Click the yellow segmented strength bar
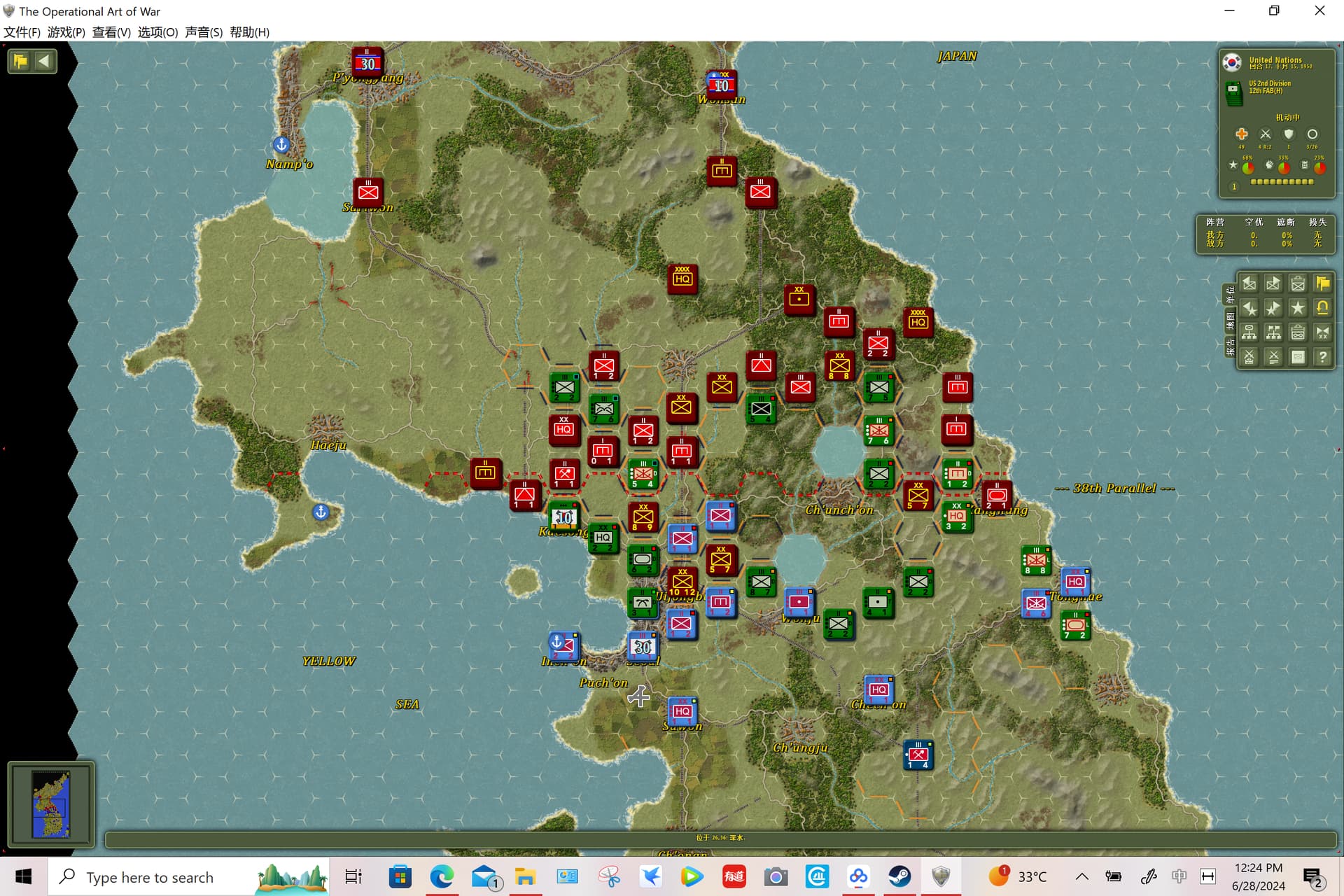Image resolution: width=1344 pixels, height=896 pixels. click(1282, 182)
